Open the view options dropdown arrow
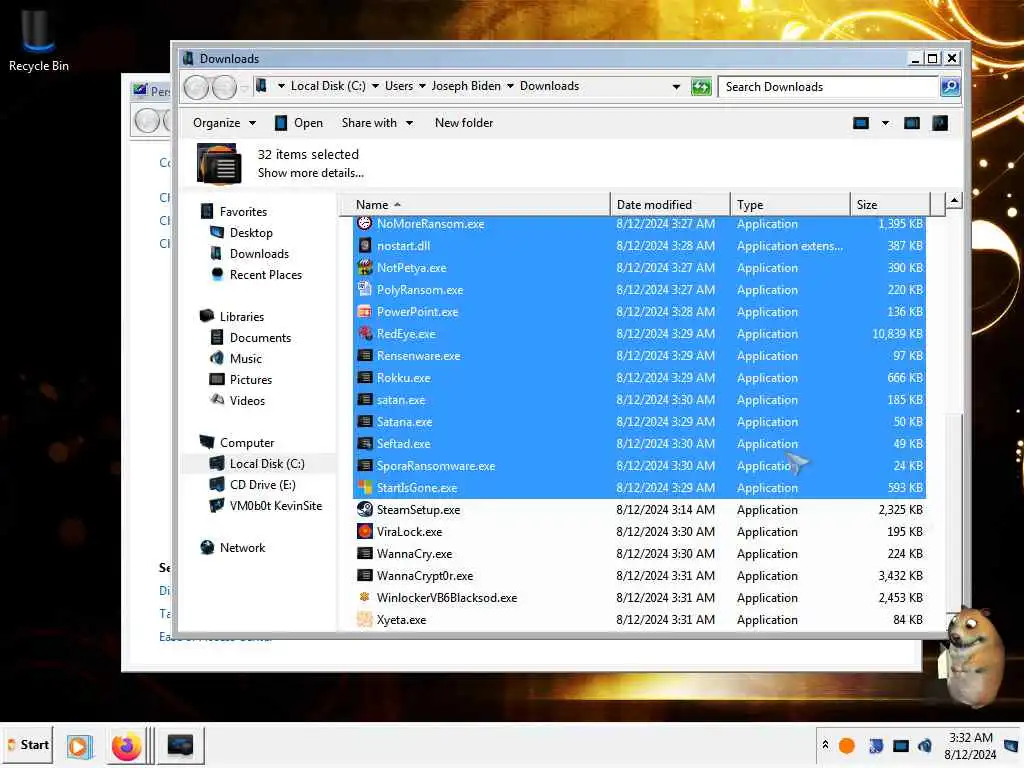 pyautogui.click(x=885, y=123)
